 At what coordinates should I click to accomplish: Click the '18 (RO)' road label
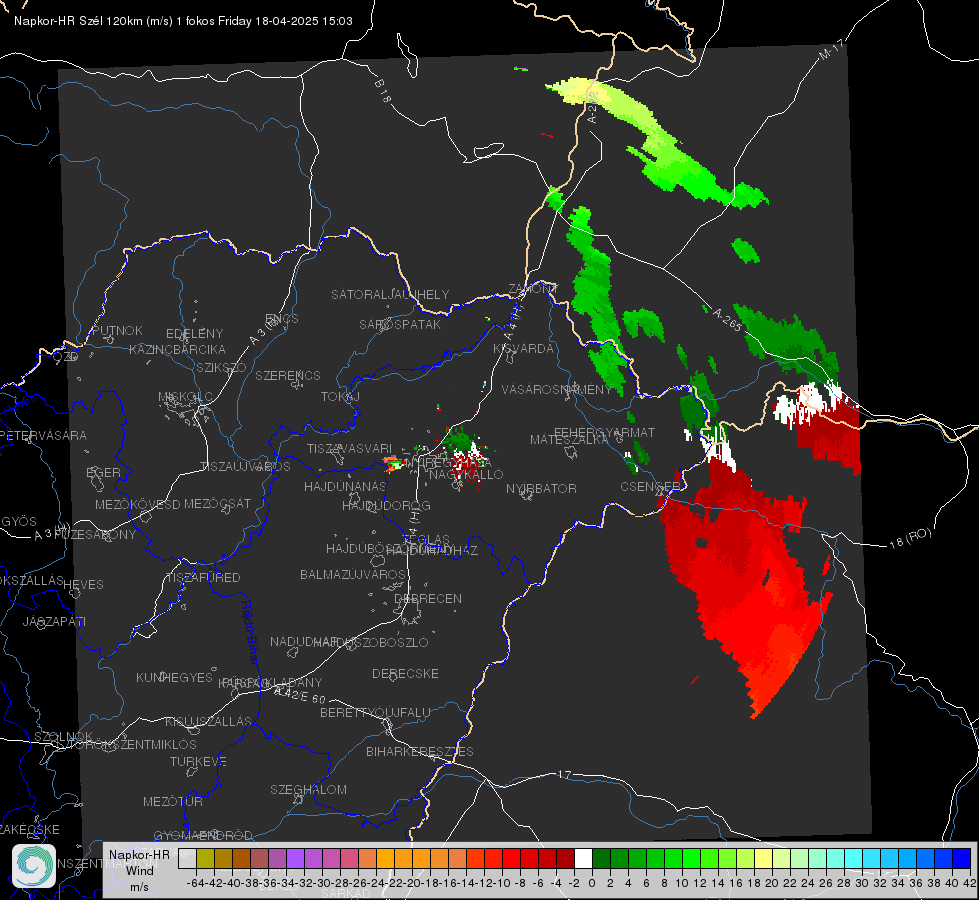(x=910, y=538)
